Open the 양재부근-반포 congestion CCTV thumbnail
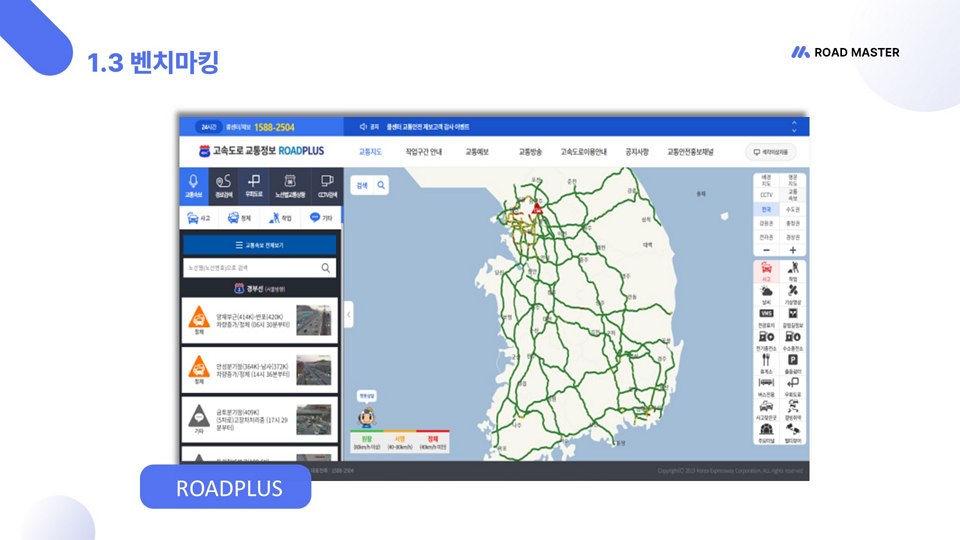Screen dimensions: 960x540 coord(313,320)
